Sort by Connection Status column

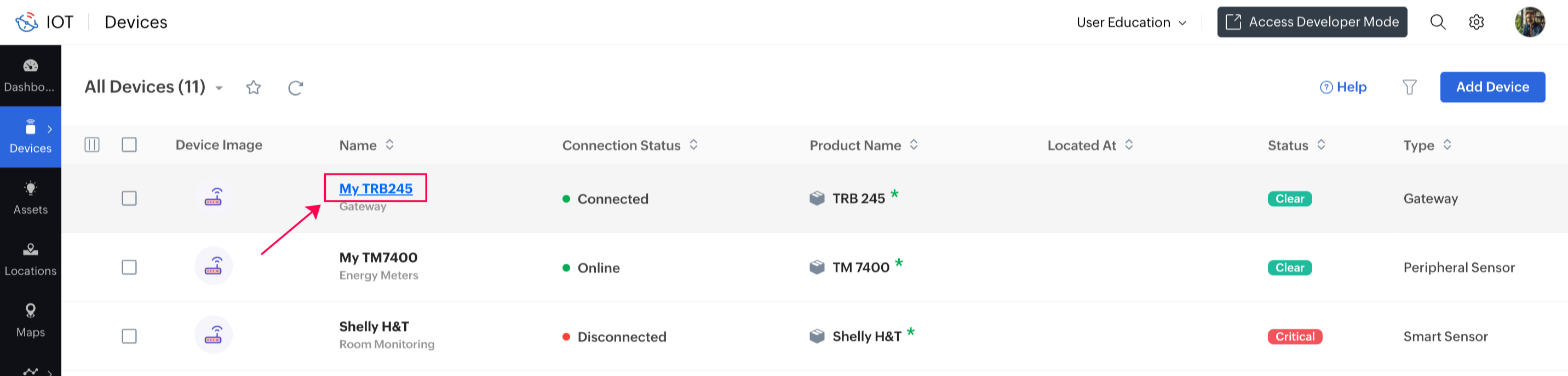point(693,145)
